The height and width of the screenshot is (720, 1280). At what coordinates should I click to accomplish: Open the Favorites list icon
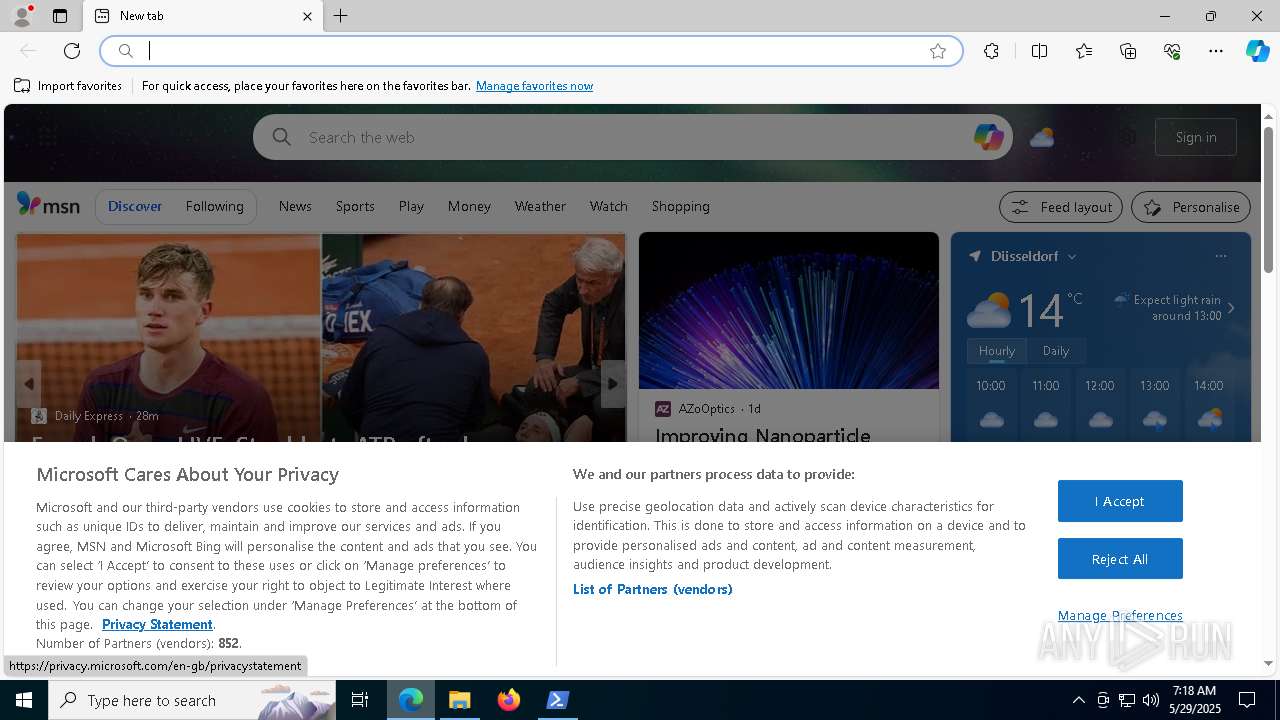pos(1084,51)
